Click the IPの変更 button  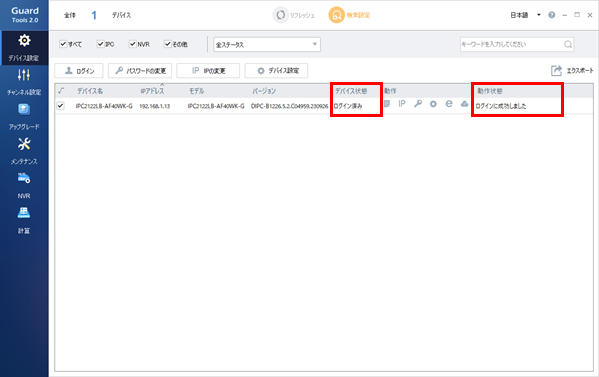pyautogui.click(x=208, y=71)
